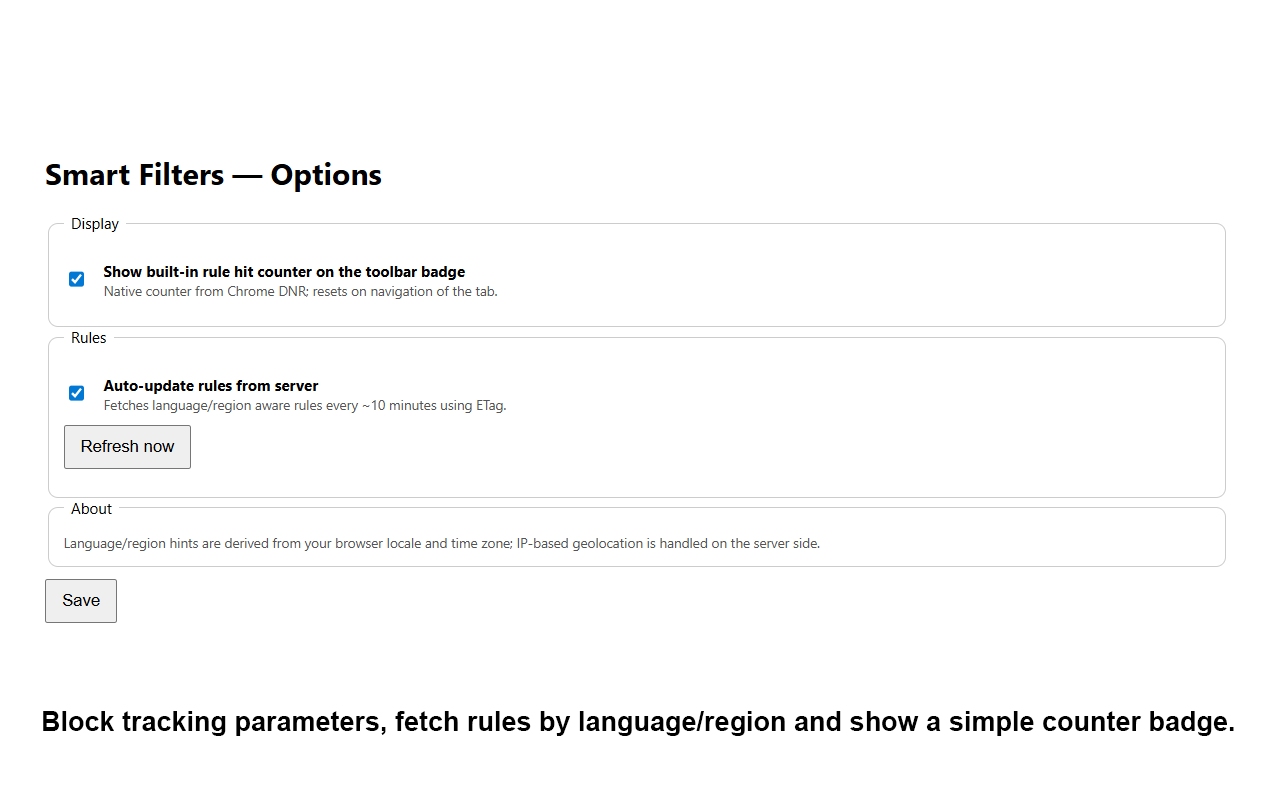Click the Display section legend

pos(95,224)
